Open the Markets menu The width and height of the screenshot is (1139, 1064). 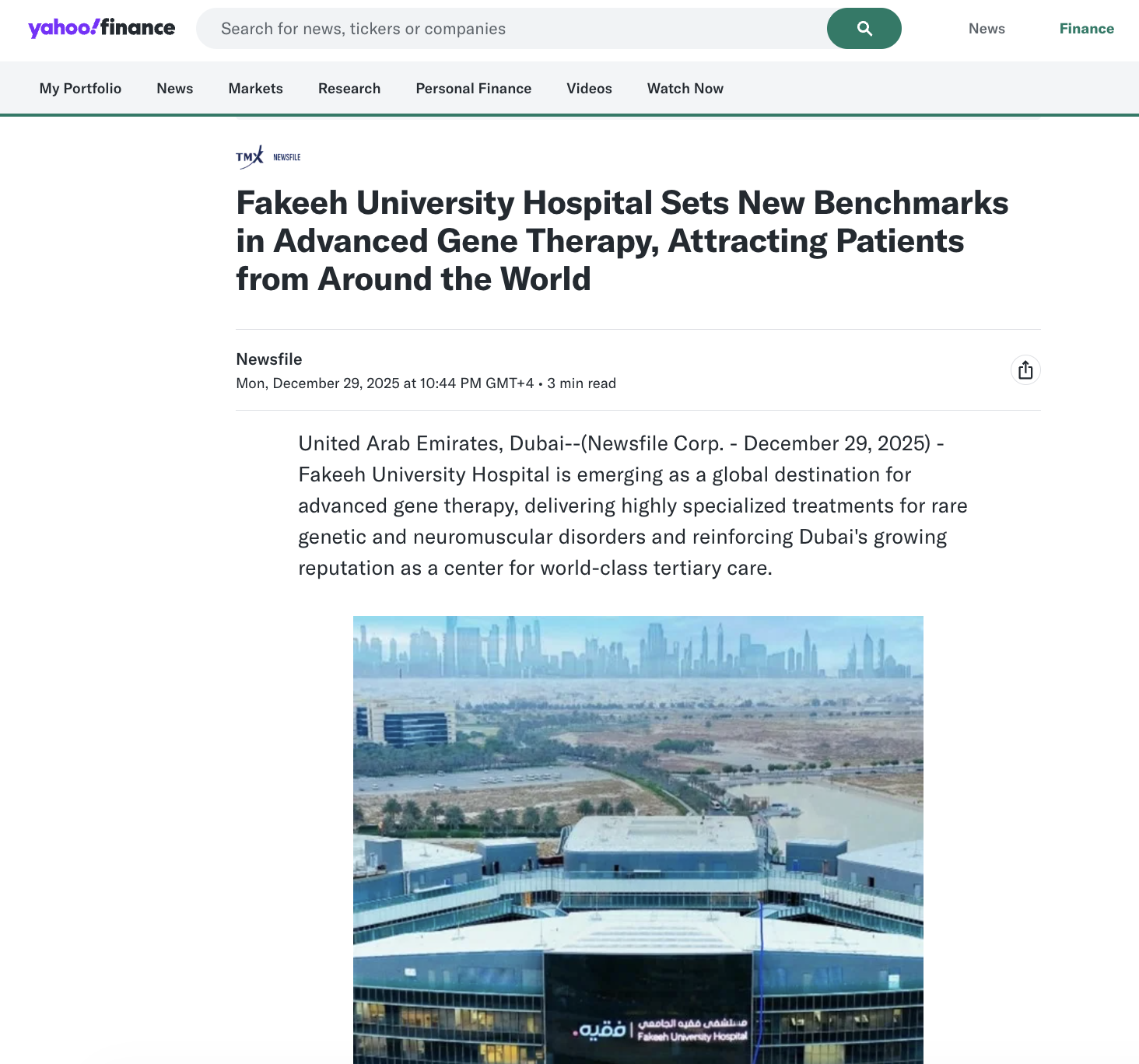(x=256, y=89)
